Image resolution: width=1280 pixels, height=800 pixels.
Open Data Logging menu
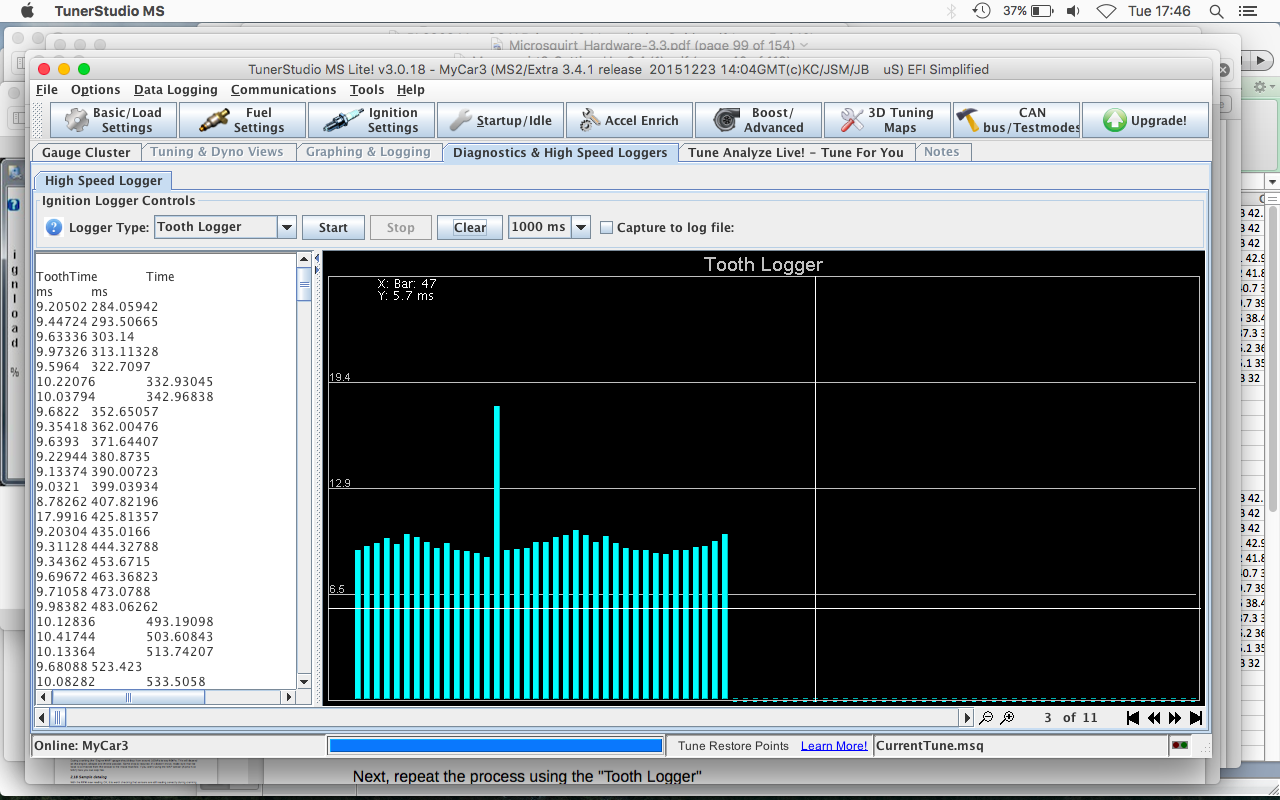(x=176, y=89)
